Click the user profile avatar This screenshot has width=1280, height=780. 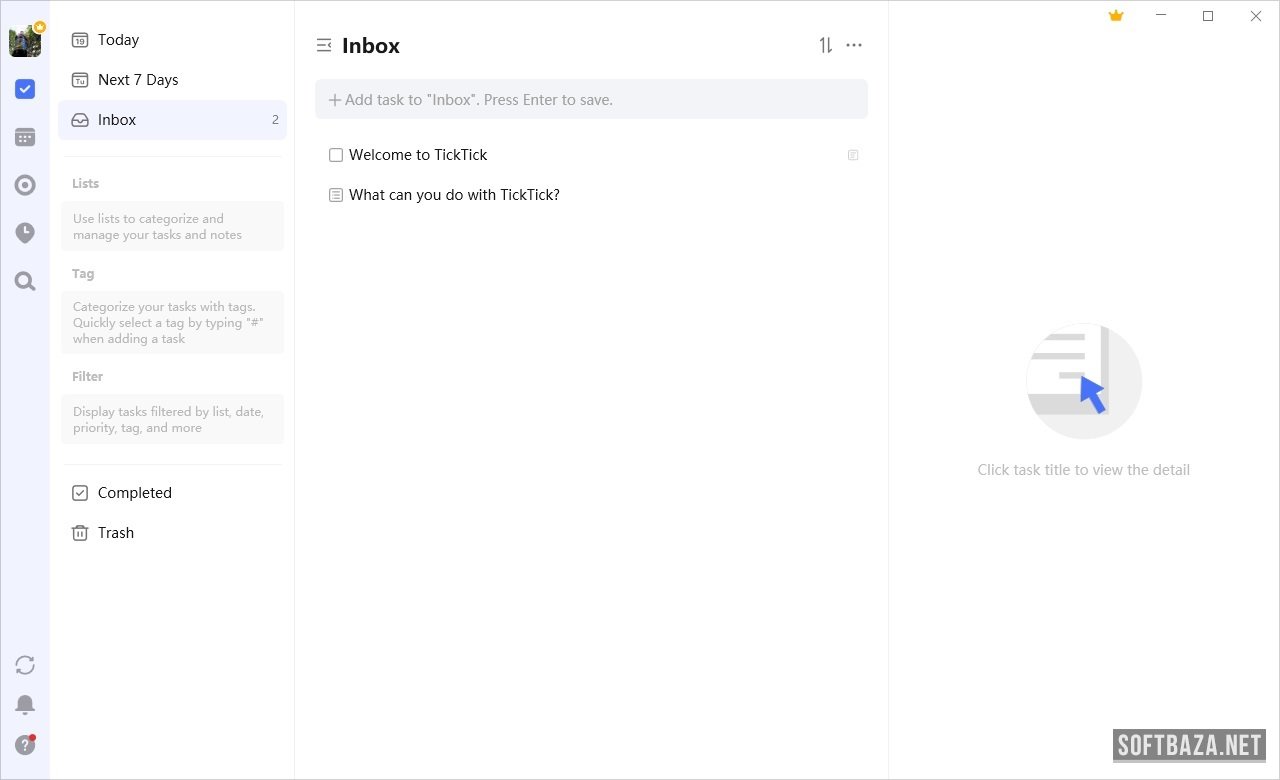point(25,41)
